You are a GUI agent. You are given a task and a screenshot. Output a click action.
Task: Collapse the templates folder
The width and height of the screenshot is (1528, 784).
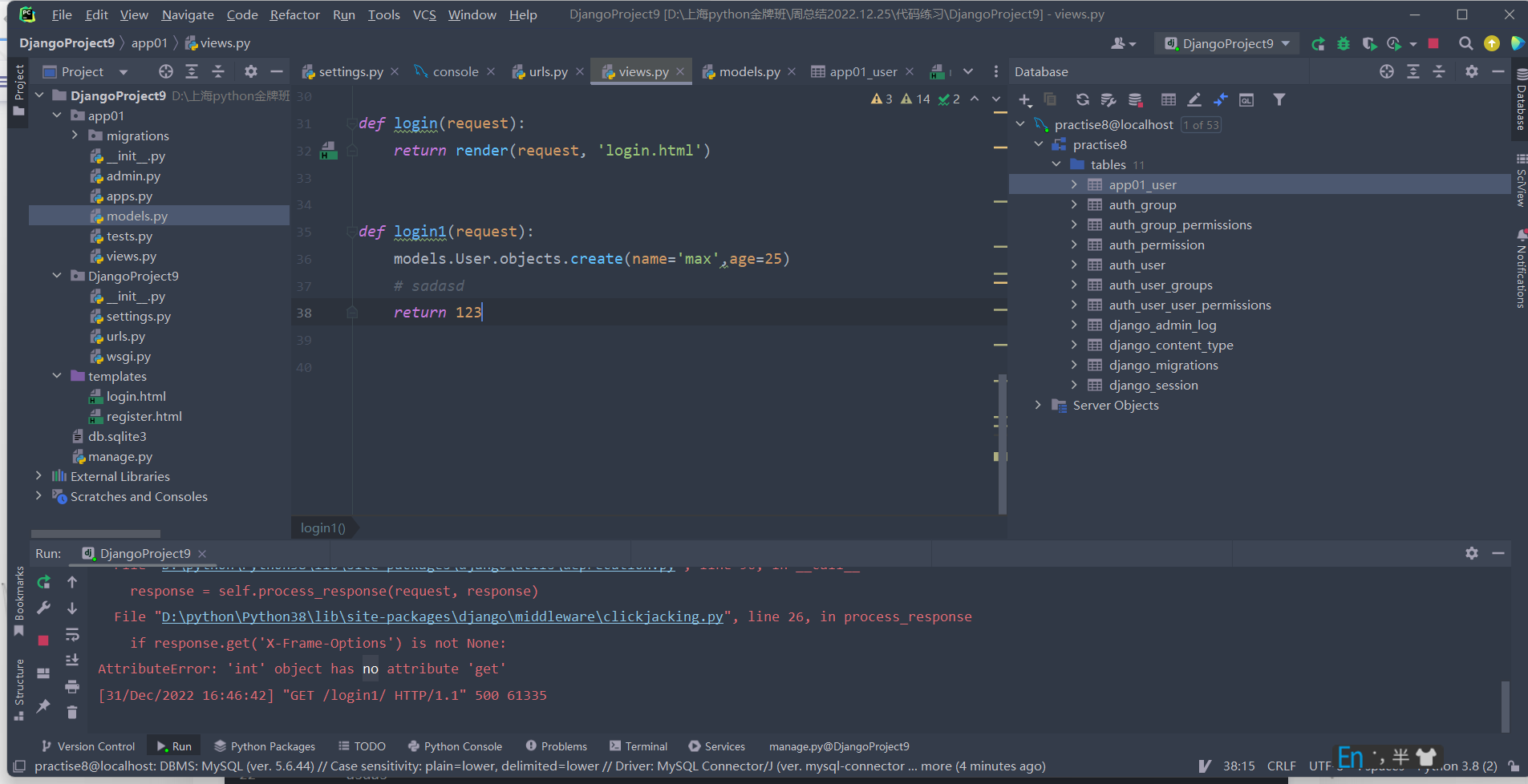pyautogui.click(x=57, y=376)
